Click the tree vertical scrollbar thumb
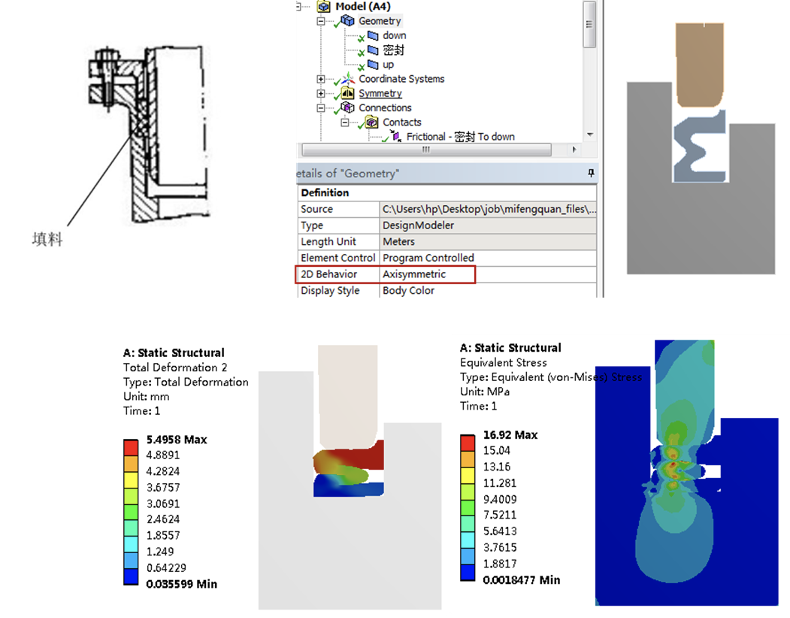 tap(589, 25)
